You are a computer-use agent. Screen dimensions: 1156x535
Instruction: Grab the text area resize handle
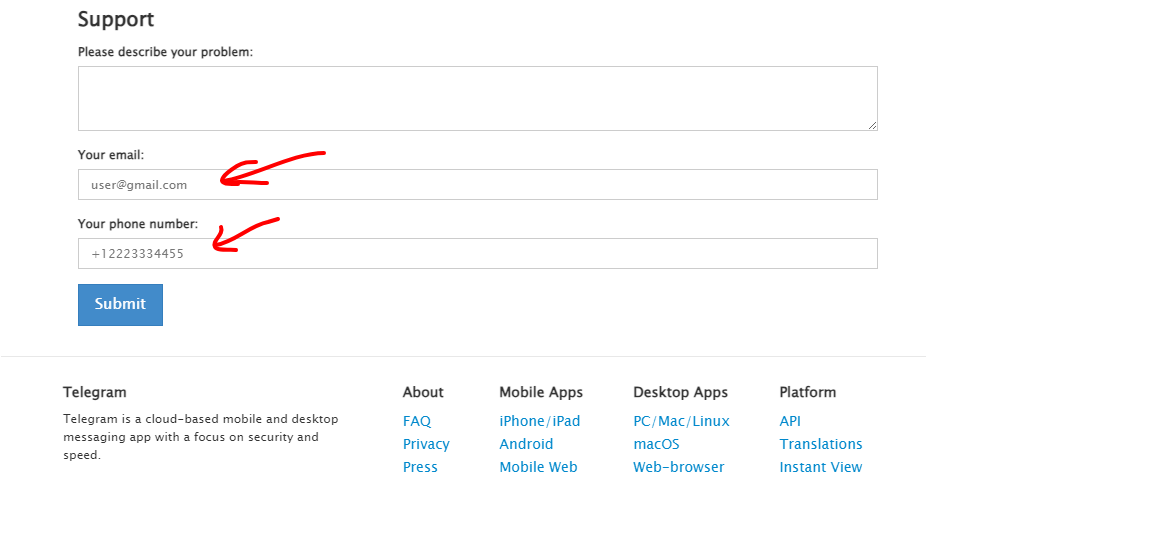click(x=872, y=125)
